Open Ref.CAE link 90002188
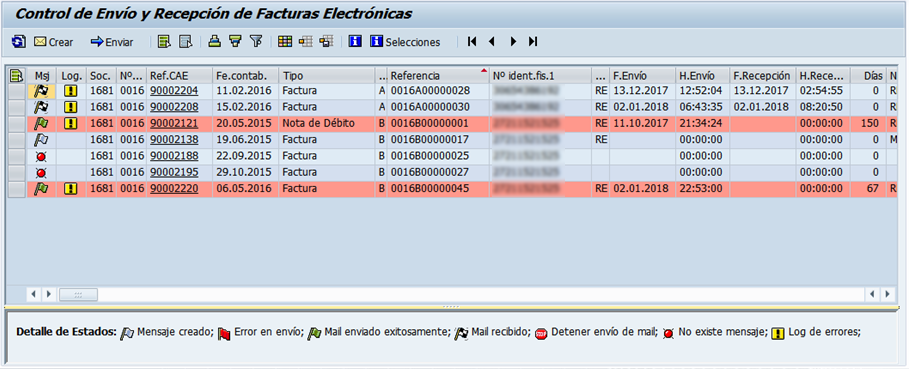The image size is (909, 369). [x=174, y=156]
